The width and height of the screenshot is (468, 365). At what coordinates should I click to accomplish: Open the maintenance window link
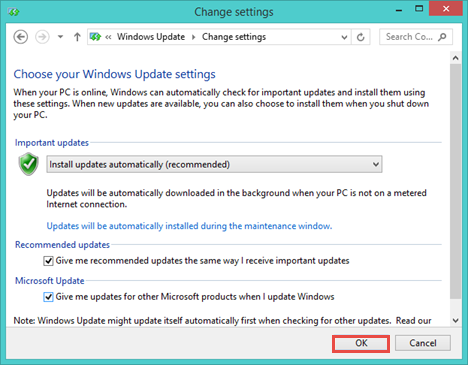[x=189, y=226]
